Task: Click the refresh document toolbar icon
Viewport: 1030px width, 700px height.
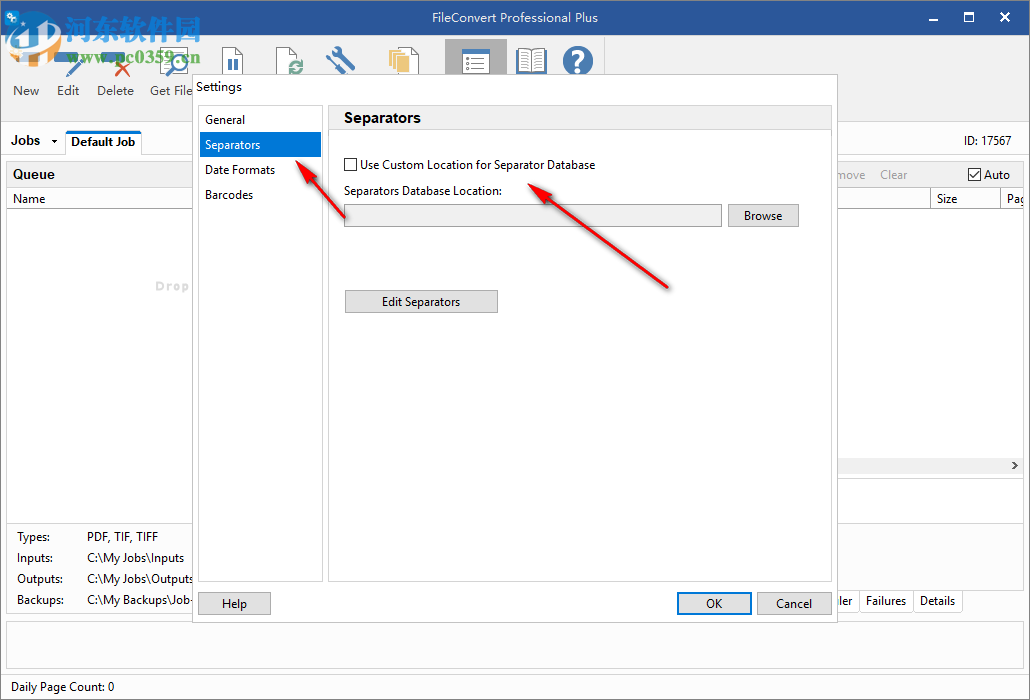Action: point(289,61)
